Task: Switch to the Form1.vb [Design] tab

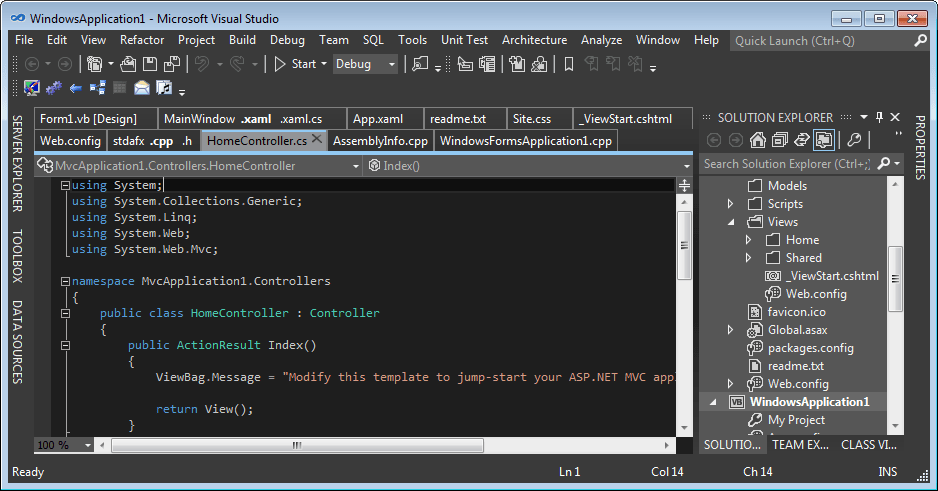Action: pyautogui.click(x=95, y=118)
